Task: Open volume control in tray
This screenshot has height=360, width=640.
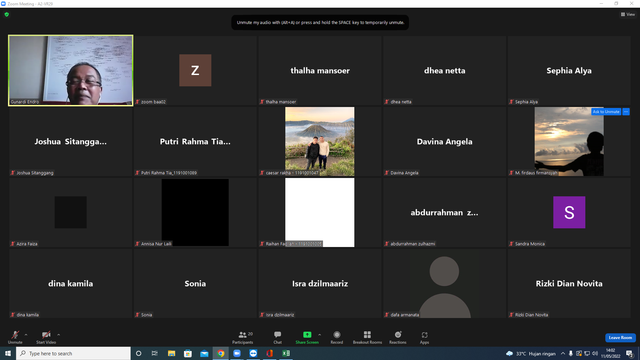Action: [595, 353]
